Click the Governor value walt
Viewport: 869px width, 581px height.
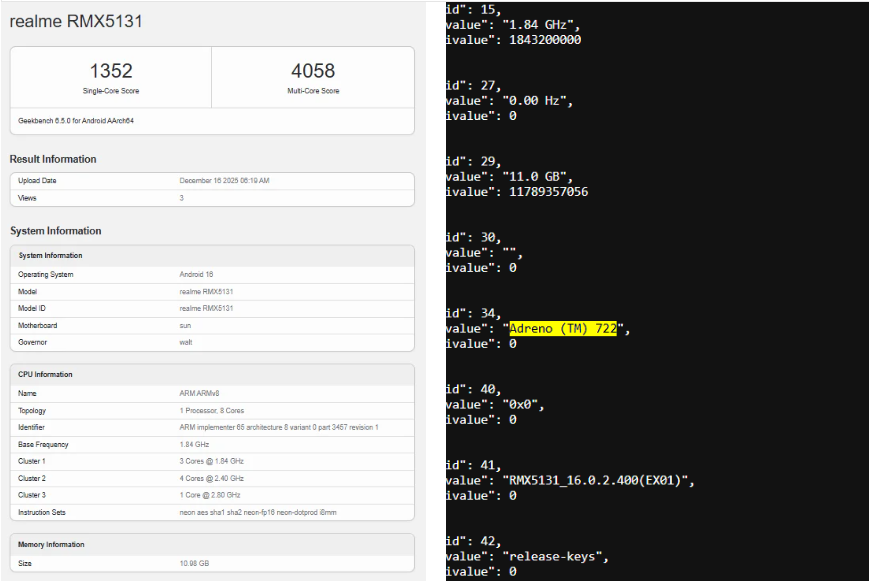186,342
